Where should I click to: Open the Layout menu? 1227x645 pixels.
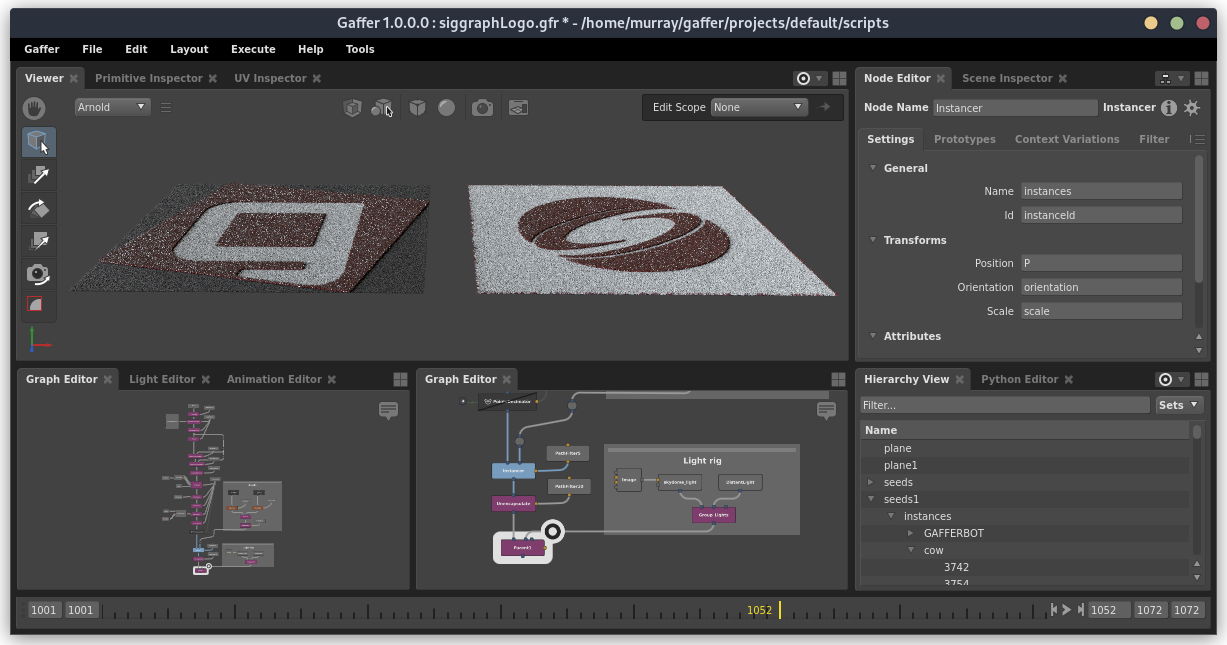(x=189, y=49)
